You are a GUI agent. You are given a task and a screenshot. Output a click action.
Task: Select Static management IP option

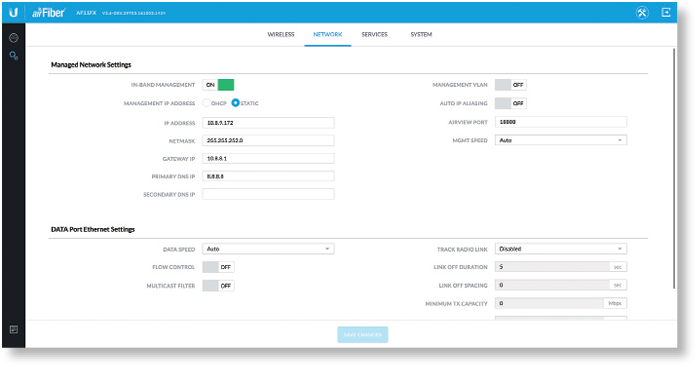click(235, 103)
